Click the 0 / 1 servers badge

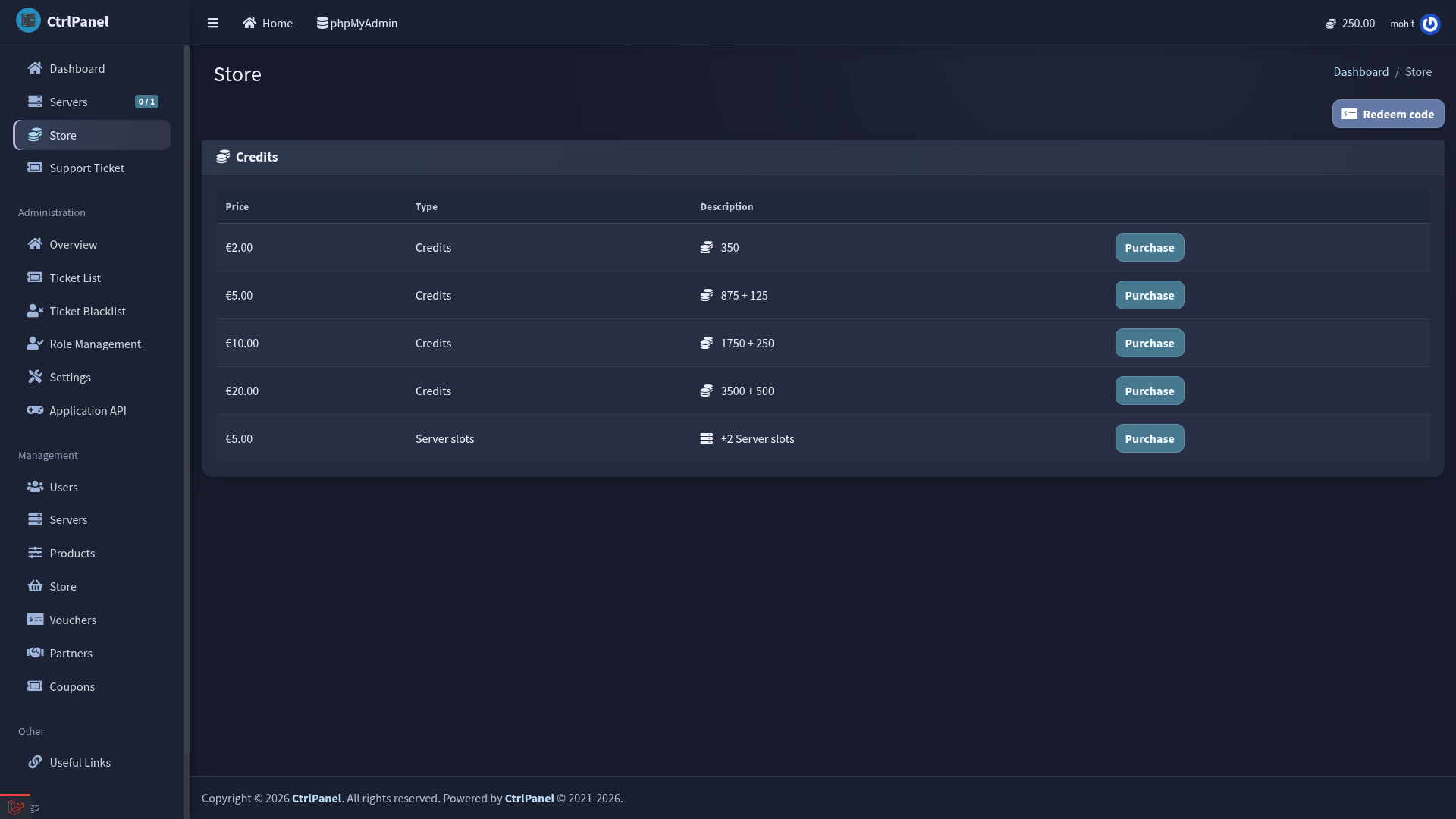[x=146, y=102]
